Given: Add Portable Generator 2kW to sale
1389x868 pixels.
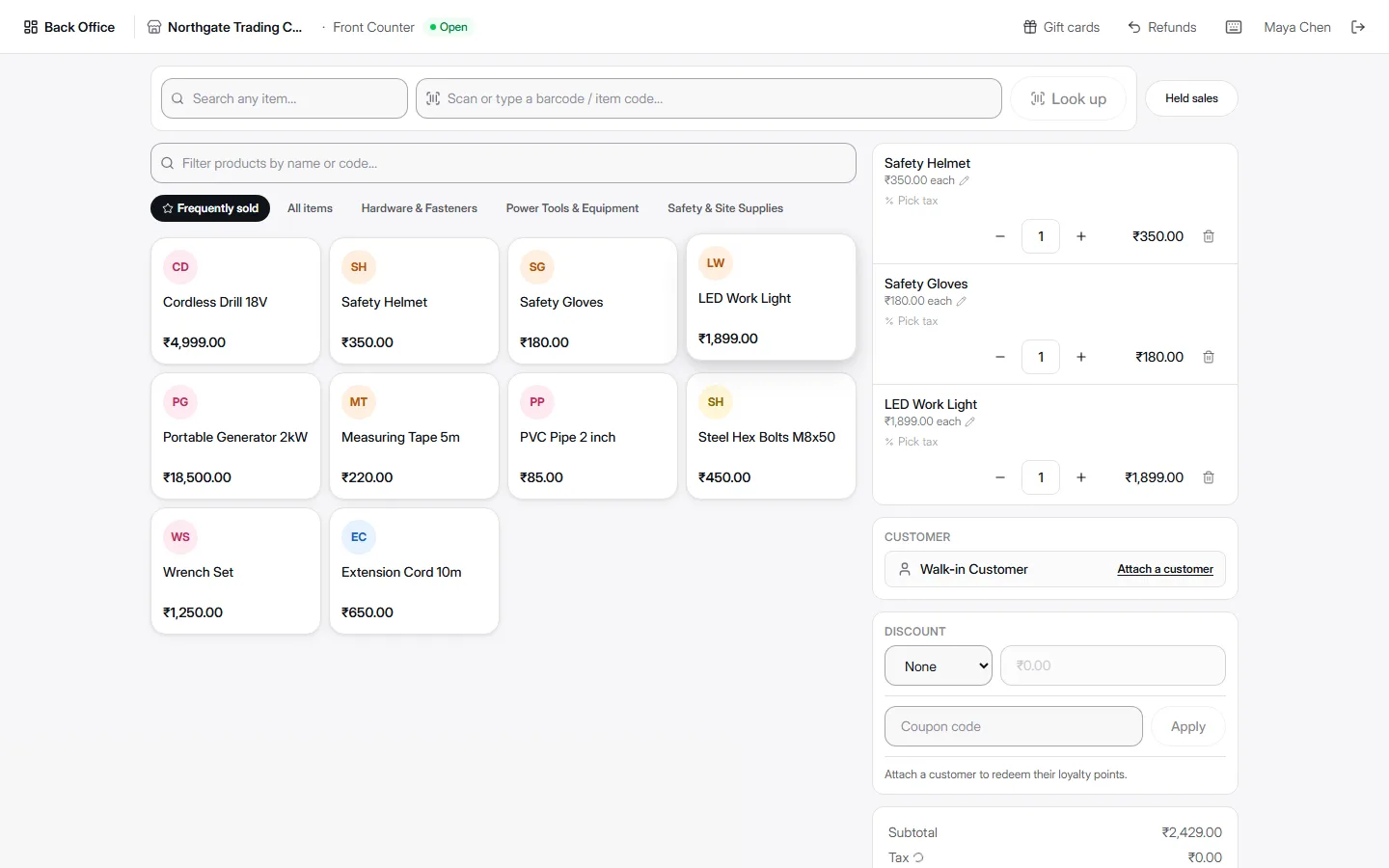Looking at the screenshot, I should 235,436.
